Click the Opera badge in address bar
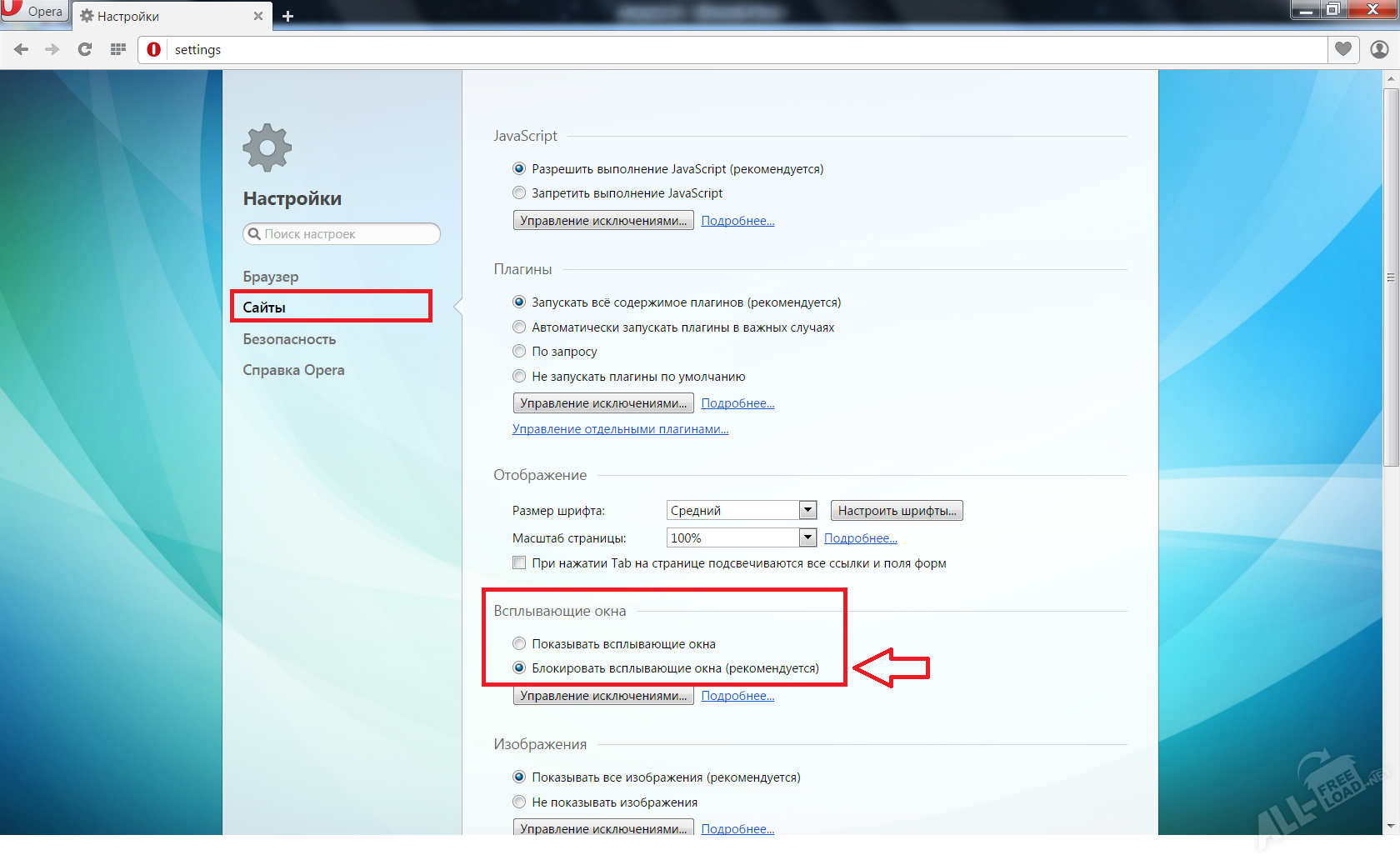1400x860 pixels. click(x=153, y=49)
